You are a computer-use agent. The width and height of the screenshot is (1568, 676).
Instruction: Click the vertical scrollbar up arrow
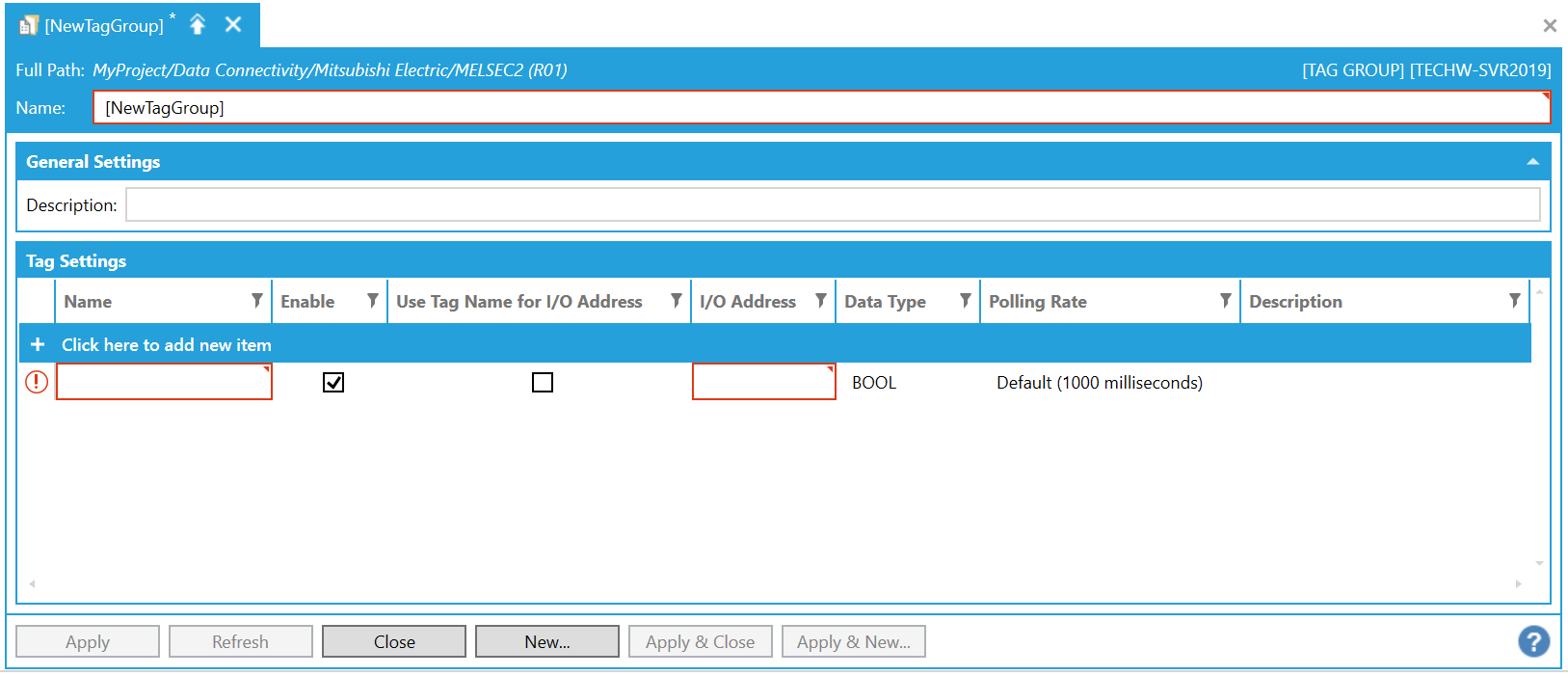pyautogui.click(x=1539, y=290)
